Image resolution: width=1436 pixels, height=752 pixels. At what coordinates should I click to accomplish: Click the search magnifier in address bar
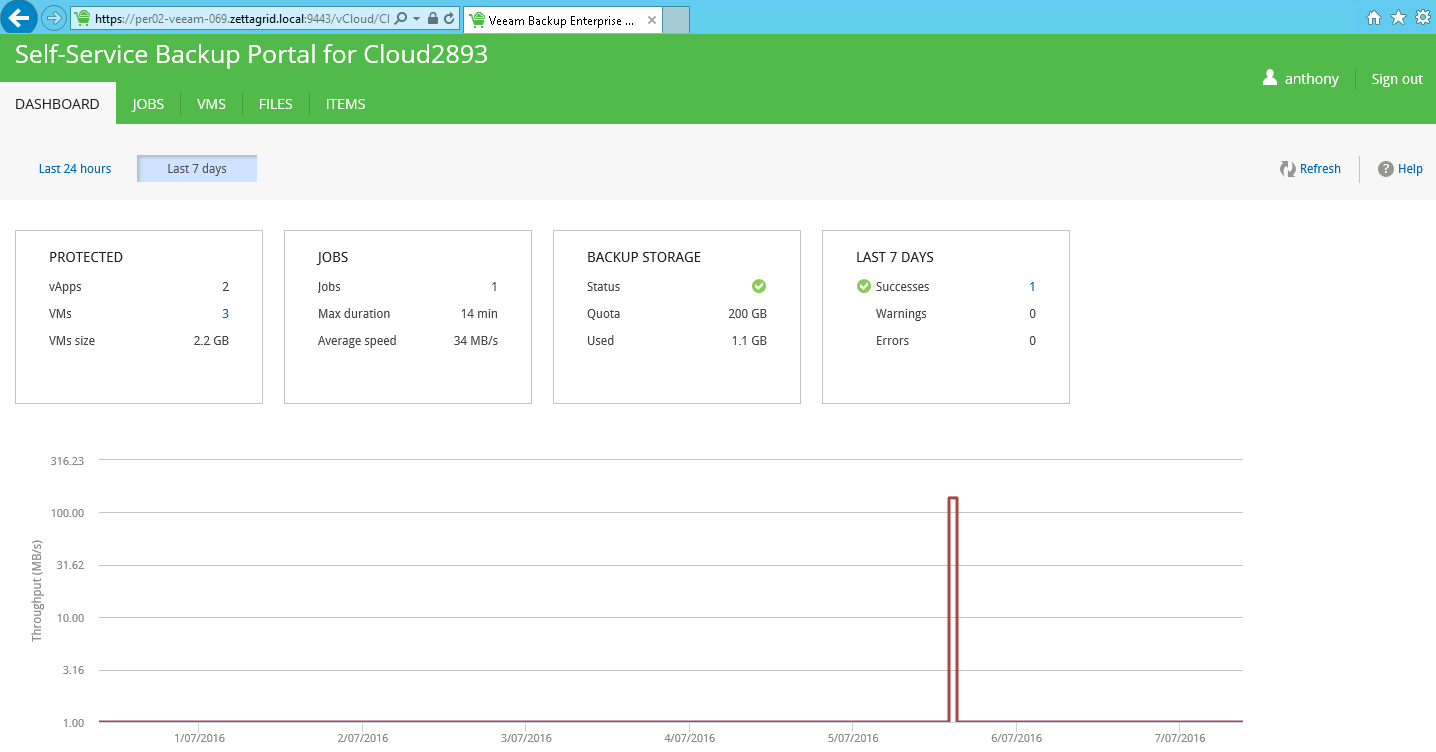tap(401, 18)
